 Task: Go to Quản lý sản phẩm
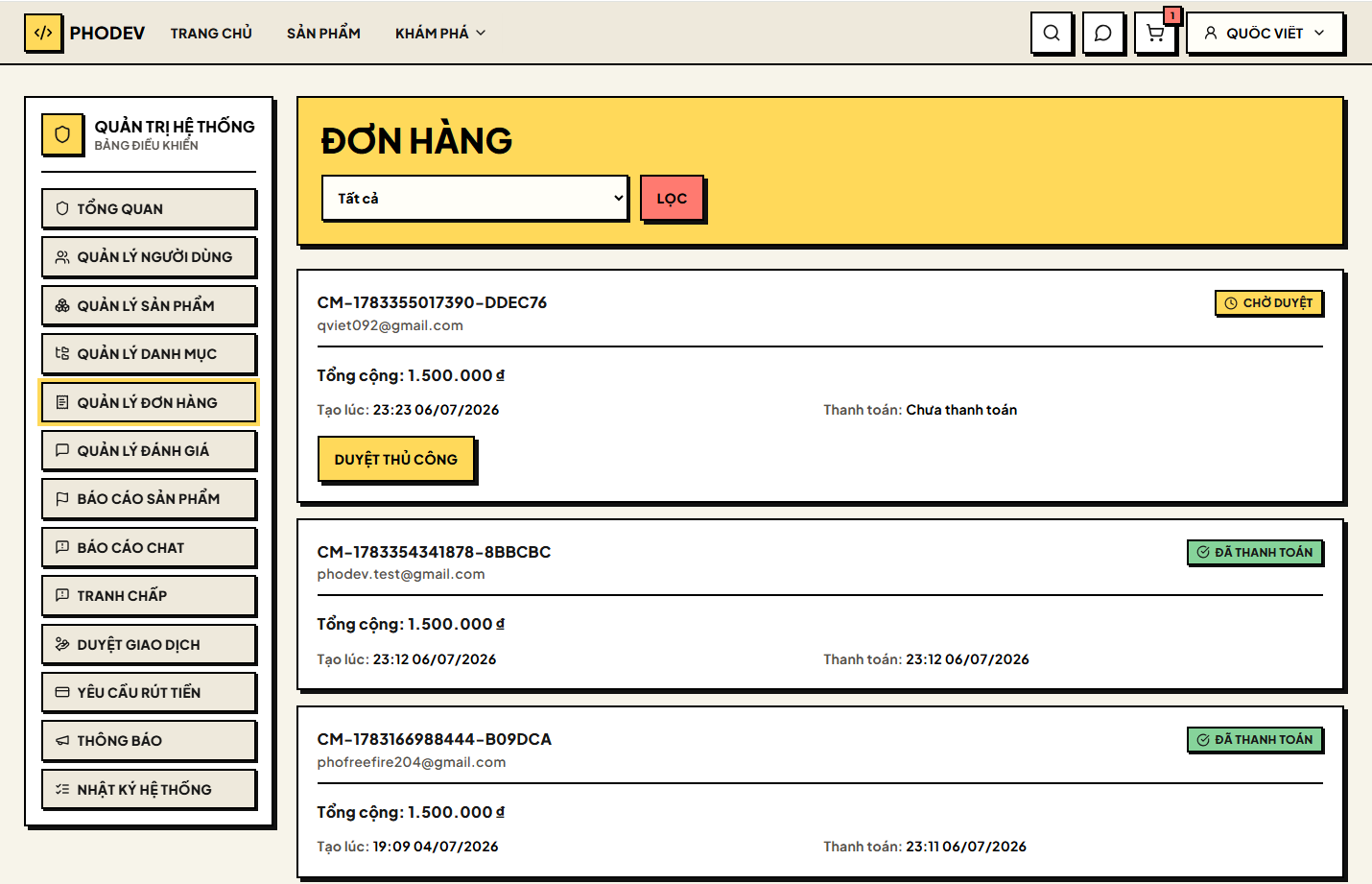pos(149,305)
